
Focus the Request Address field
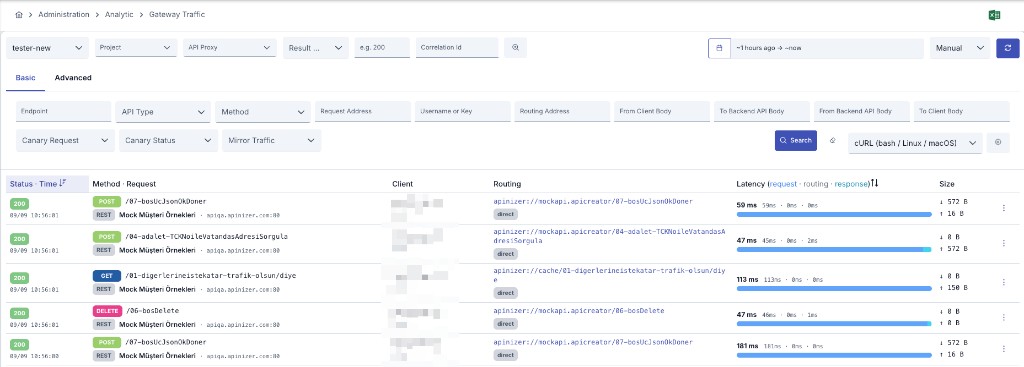point(362,112)
